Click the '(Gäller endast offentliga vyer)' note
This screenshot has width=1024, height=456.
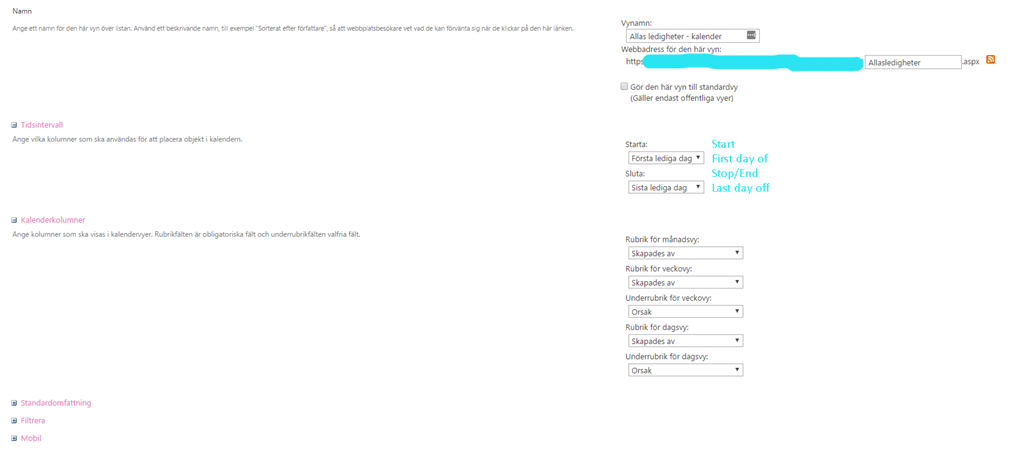tap(682, 99)
